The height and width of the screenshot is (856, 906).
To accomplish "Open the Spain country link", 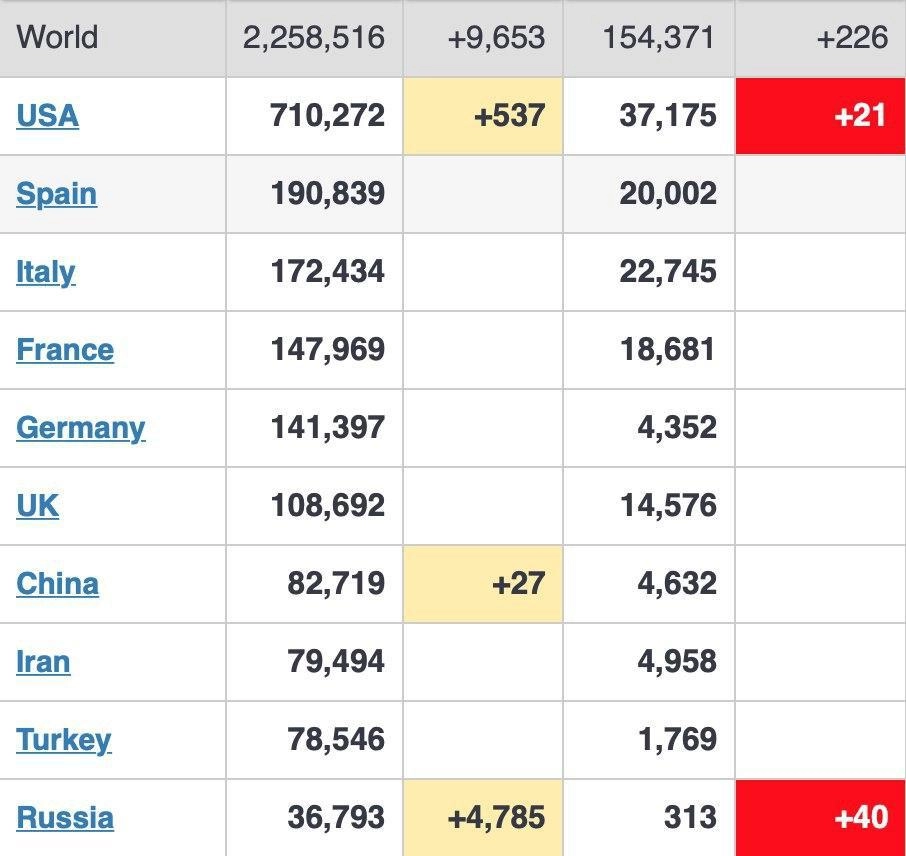I will (56, 194).
